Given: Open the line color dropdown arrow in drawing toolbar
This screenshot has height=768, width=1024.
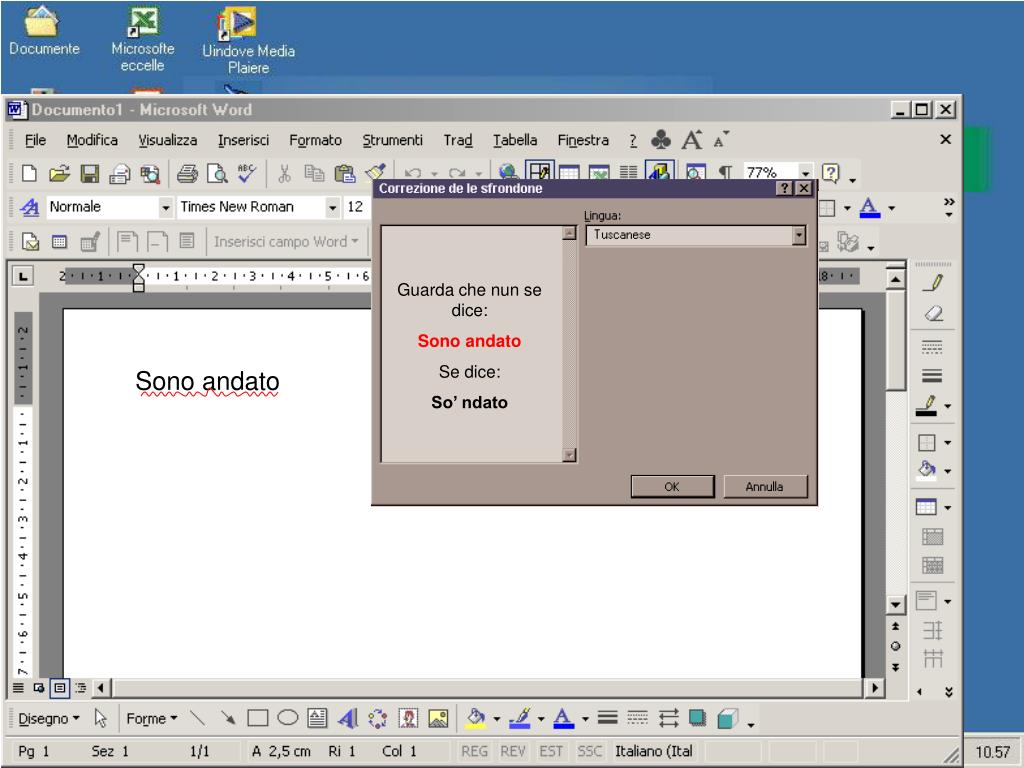Looking at the screenshot, I should (x=541, y=719).
